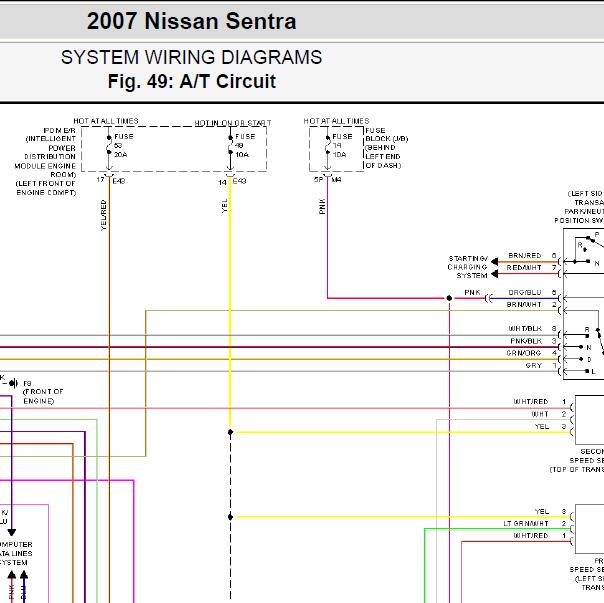Screen dimensions: 604x603
Task: Click the "(FRONT OF ENGINE)" ground location text
Action: pos(43,396)
